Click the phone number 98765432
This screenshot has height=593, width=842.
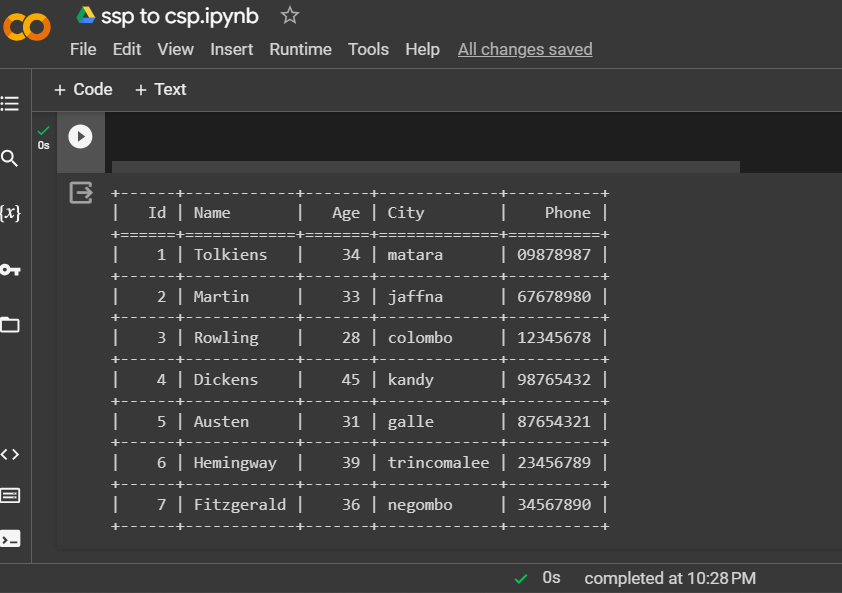coord(554,380)
